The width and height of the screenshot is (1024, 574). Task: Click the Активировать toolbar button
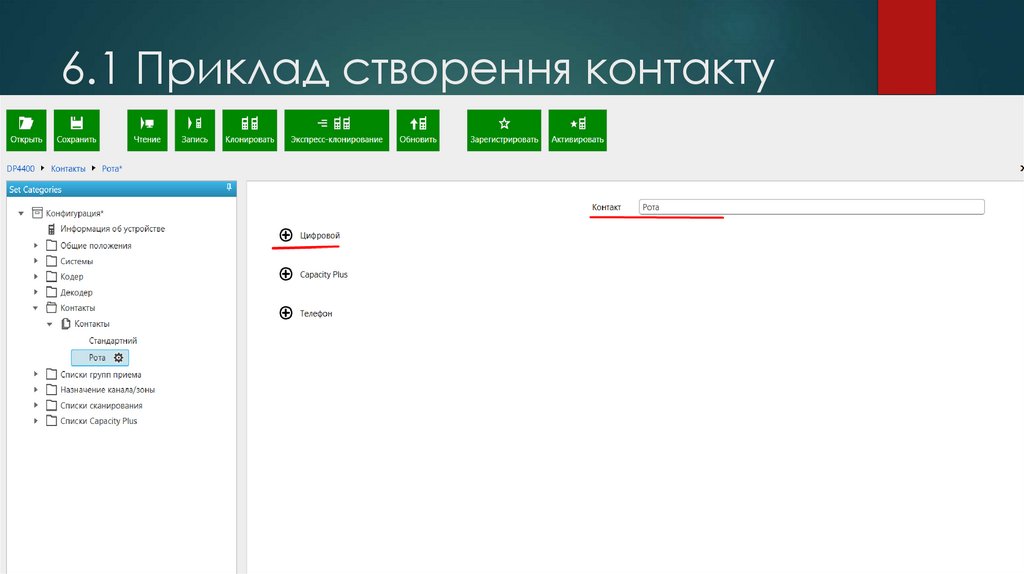577,130
